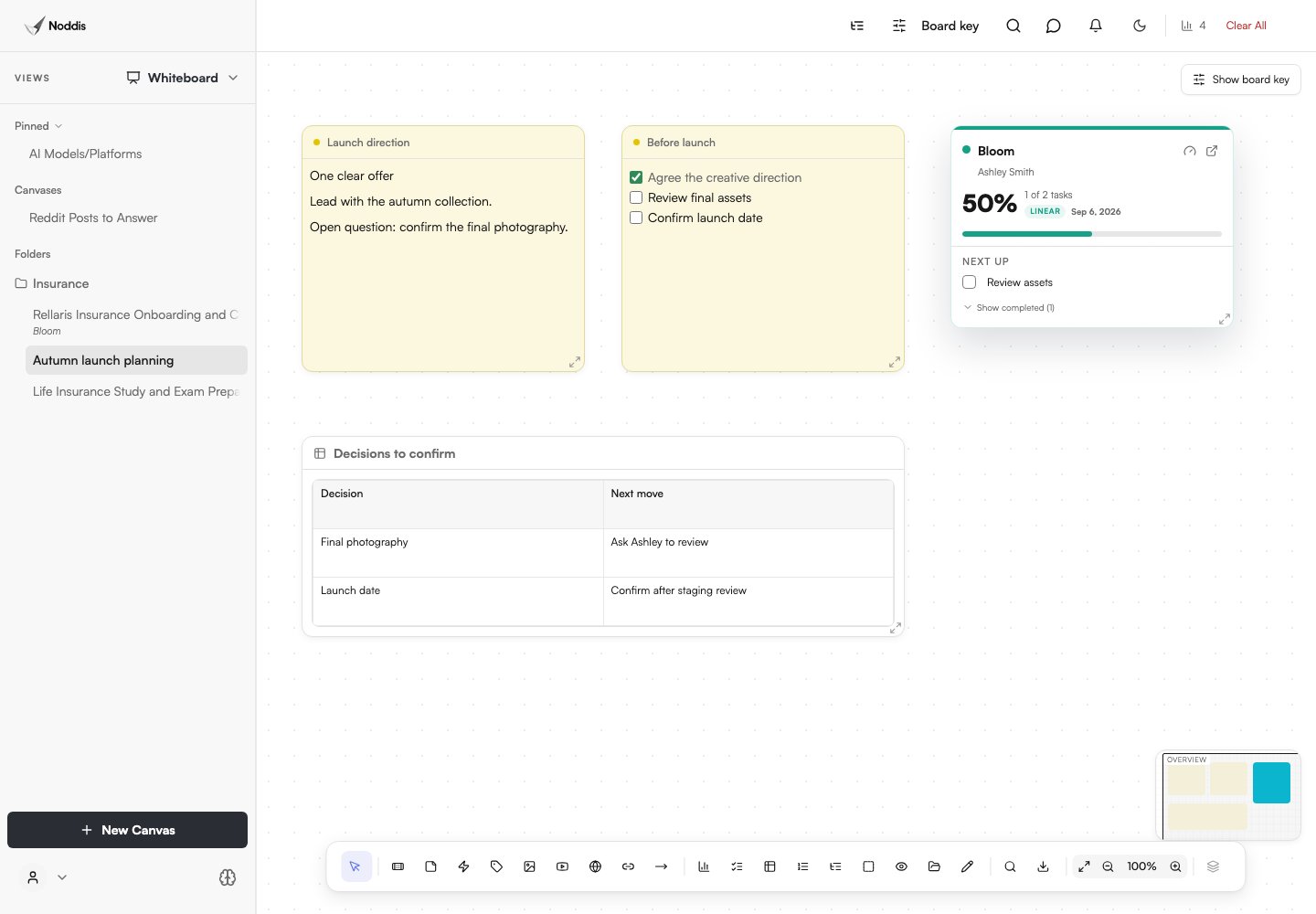Click Clear All link

click(x=1246, y=26)
